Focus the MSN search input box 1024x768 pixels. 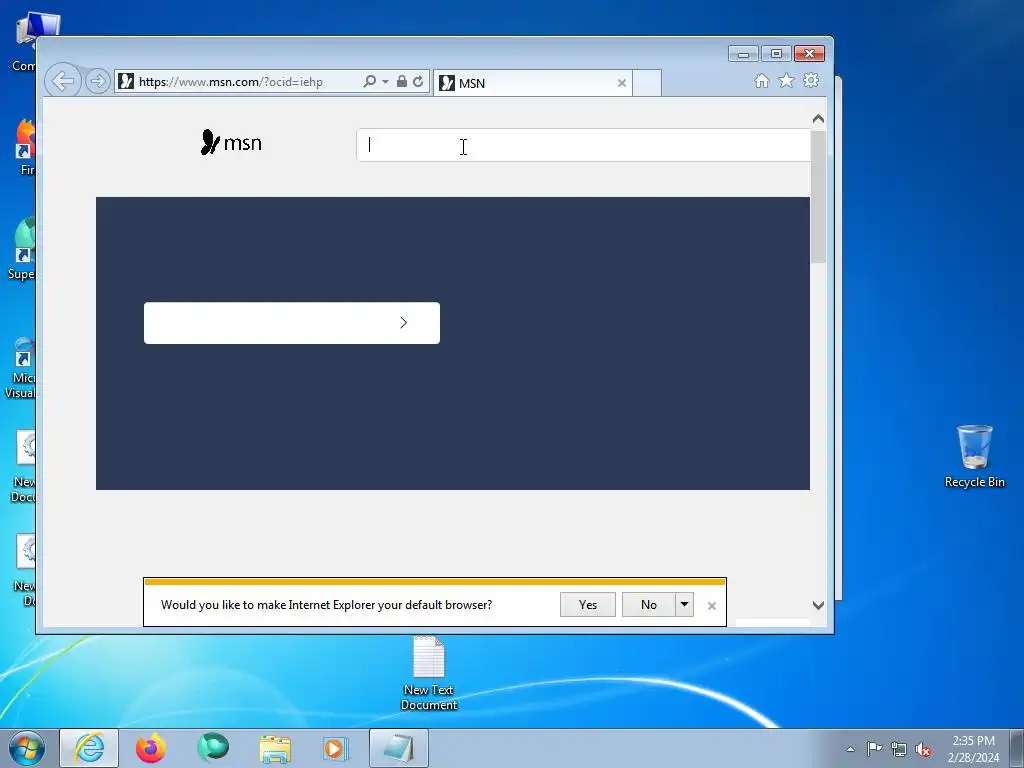point(583,145)
